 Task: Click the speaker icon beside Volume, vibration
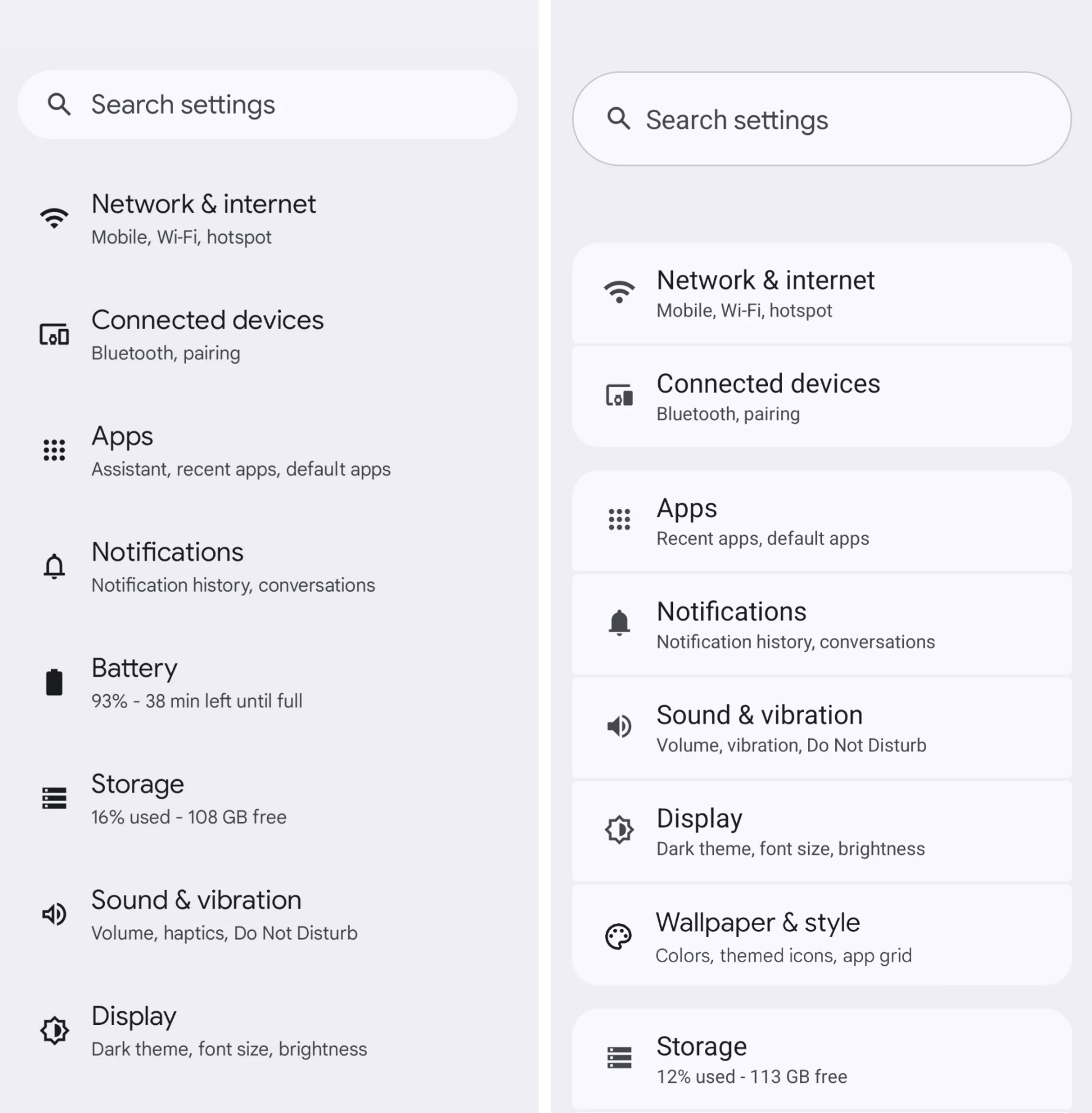(619, 727)
